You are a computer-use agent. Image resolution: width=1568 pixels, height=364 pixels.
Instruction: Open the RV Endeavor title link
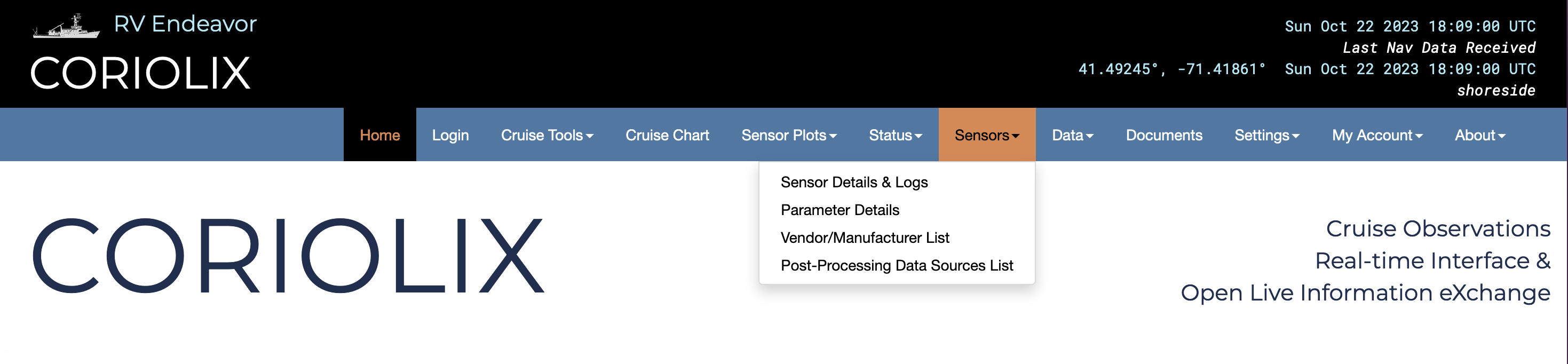click(x=185, y=25)
